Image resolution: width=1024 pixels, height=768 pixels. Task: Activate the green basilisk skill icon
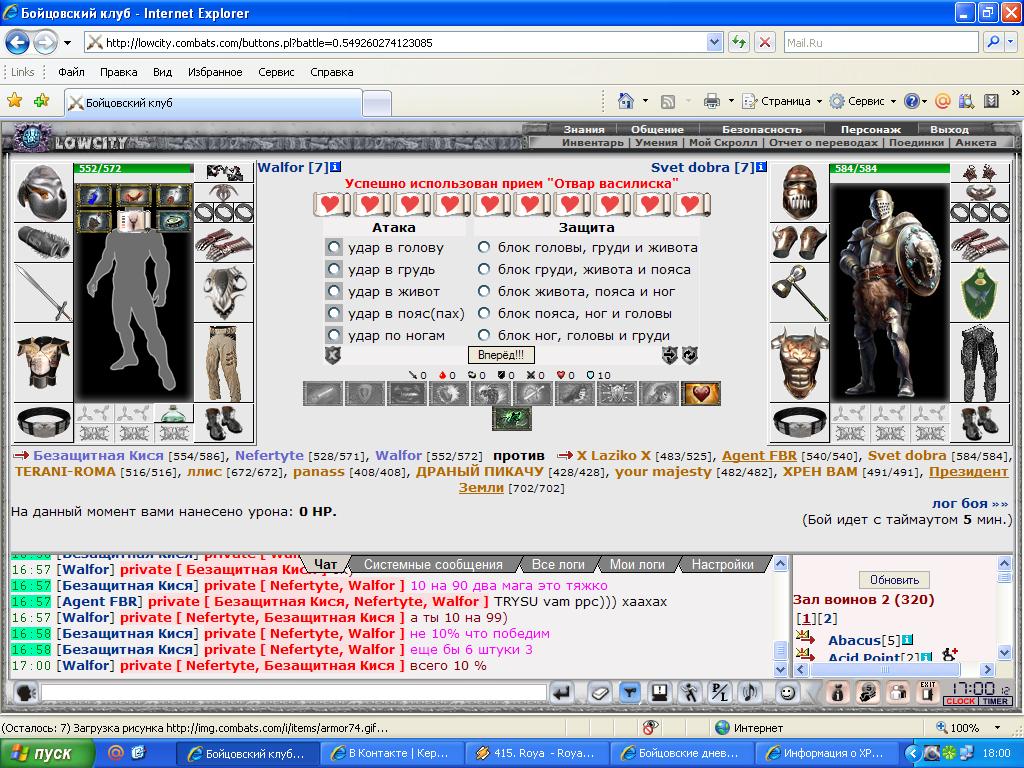pos(511,419)
